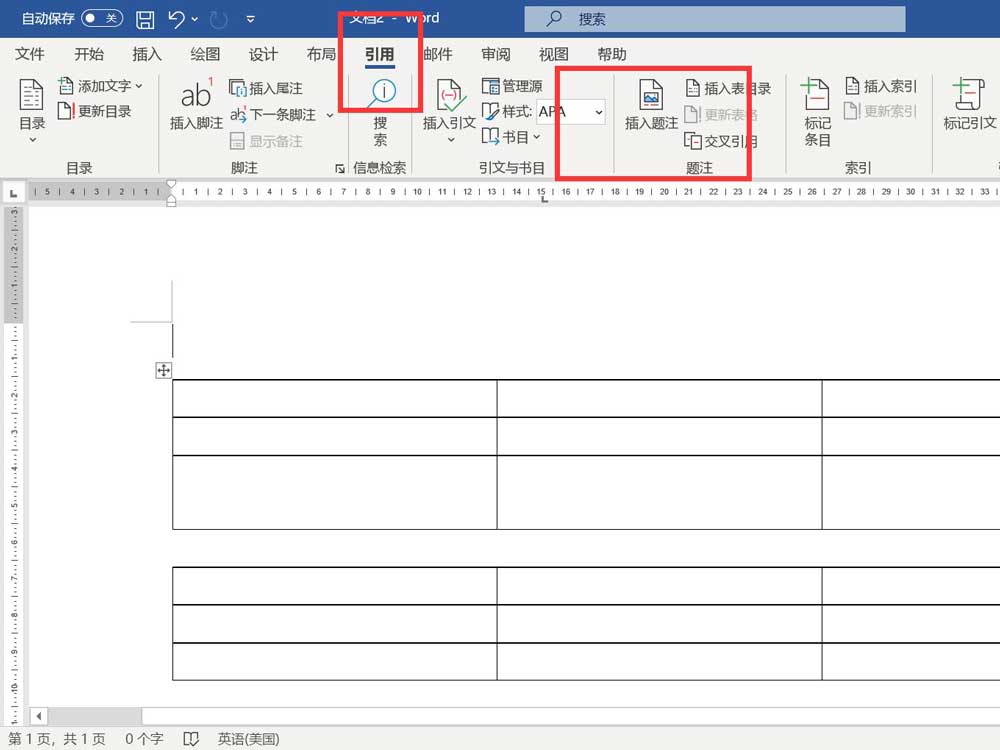Click the hanging indent marker on the ruler
The height and width of the screenshot is (750, 1000).
171,199
